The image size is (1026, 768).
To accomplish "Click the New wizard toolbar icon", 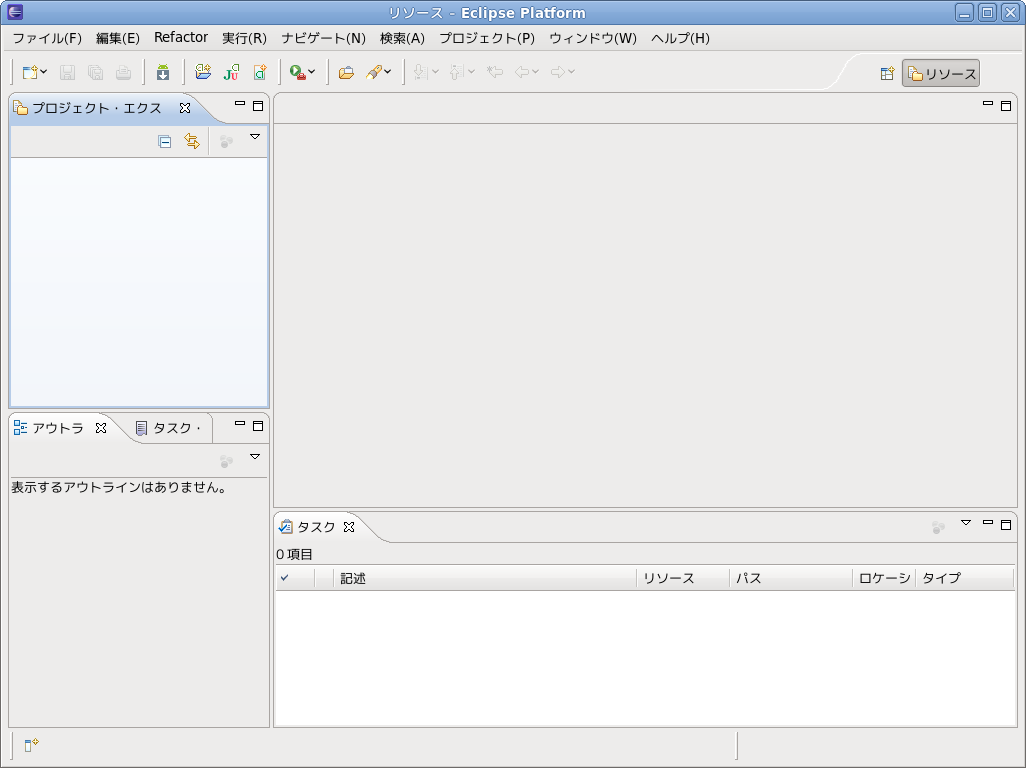I will coord(30,72).
